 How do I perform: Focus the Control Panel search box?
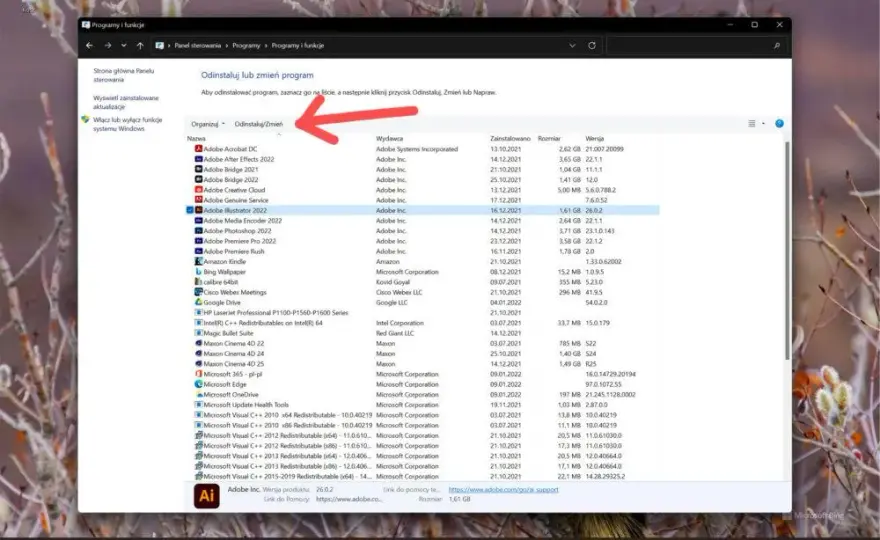tap(696, 45)
